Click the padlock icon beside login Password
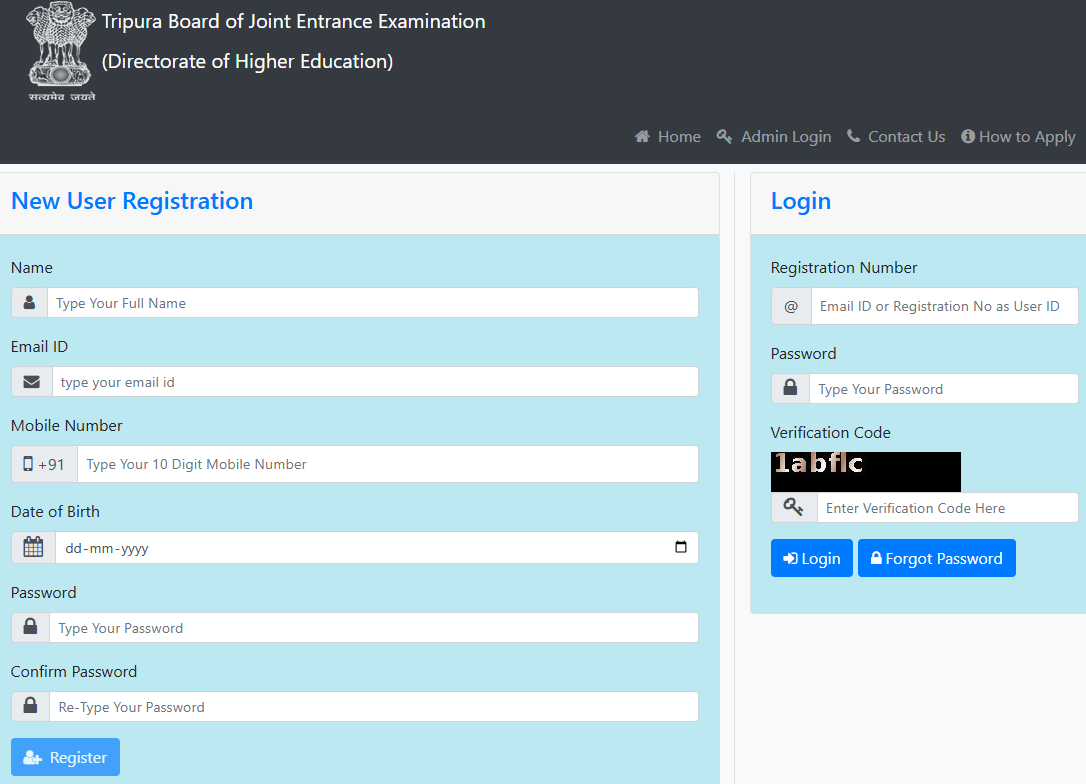Screen dimensions: 1086x784 pyautogui.click(x=790, y=389)
